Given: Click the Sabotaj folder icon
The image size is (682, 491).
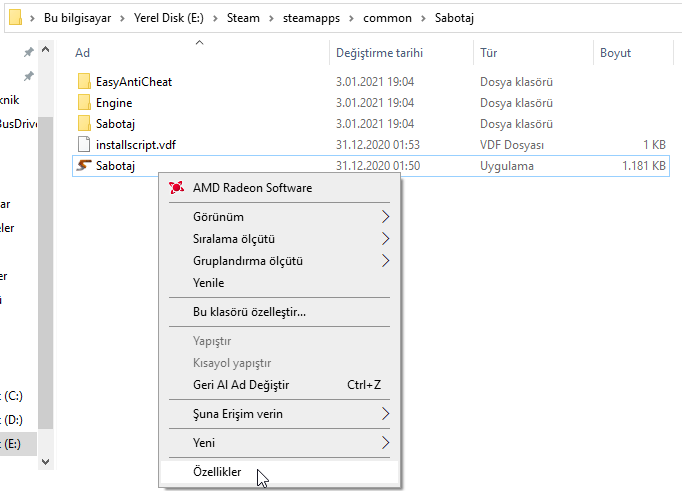Looking at the screenshot, I should pos(84,123).
